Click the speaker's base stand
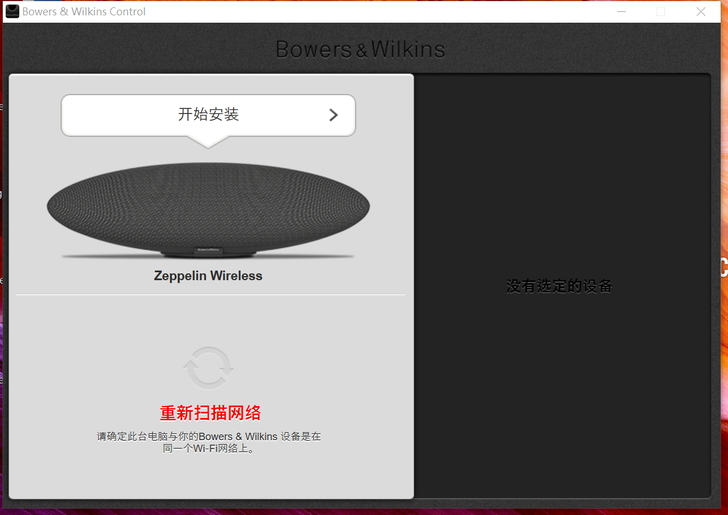 (208, 256)
